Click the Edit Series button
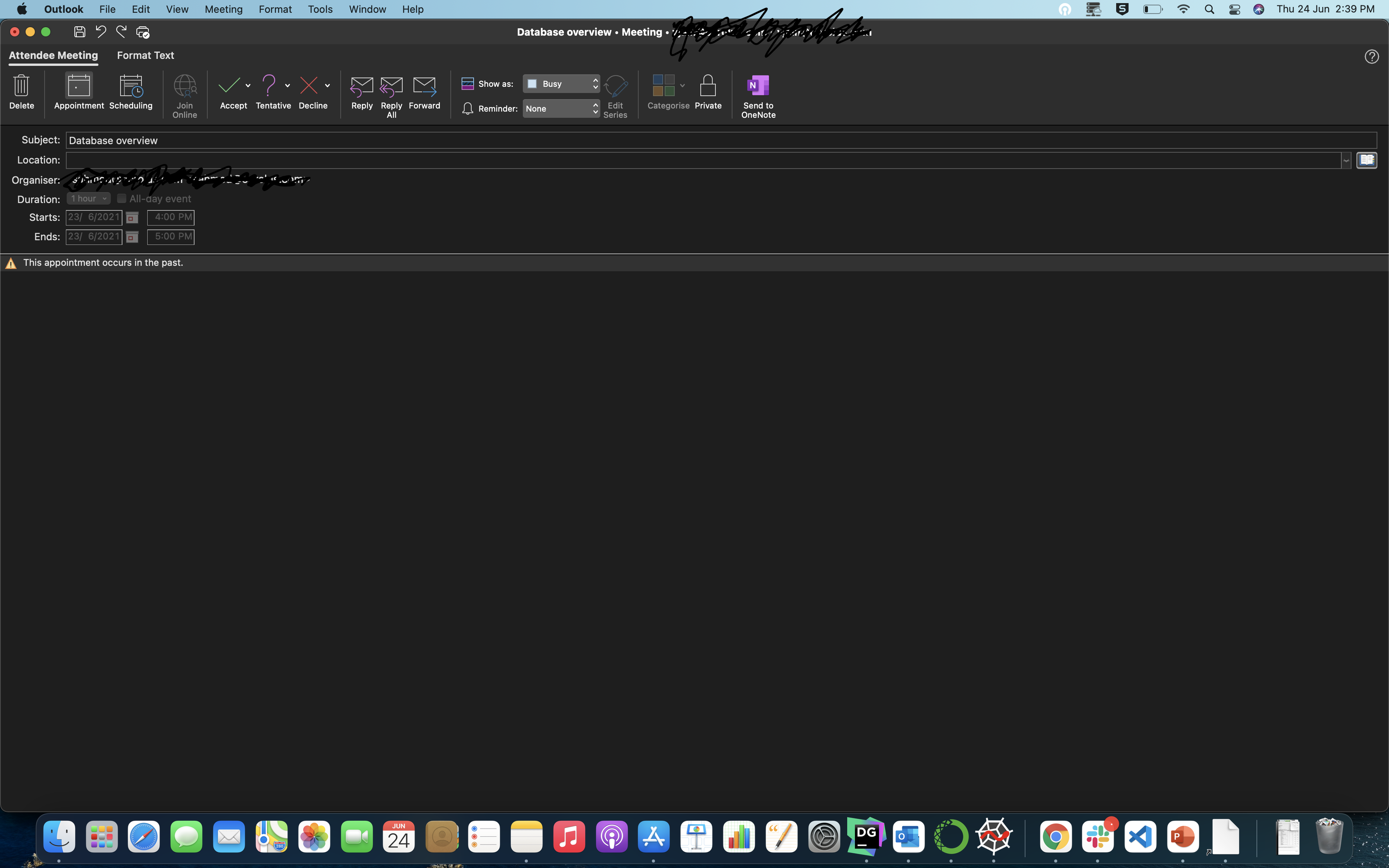 (x=616, y=95)
